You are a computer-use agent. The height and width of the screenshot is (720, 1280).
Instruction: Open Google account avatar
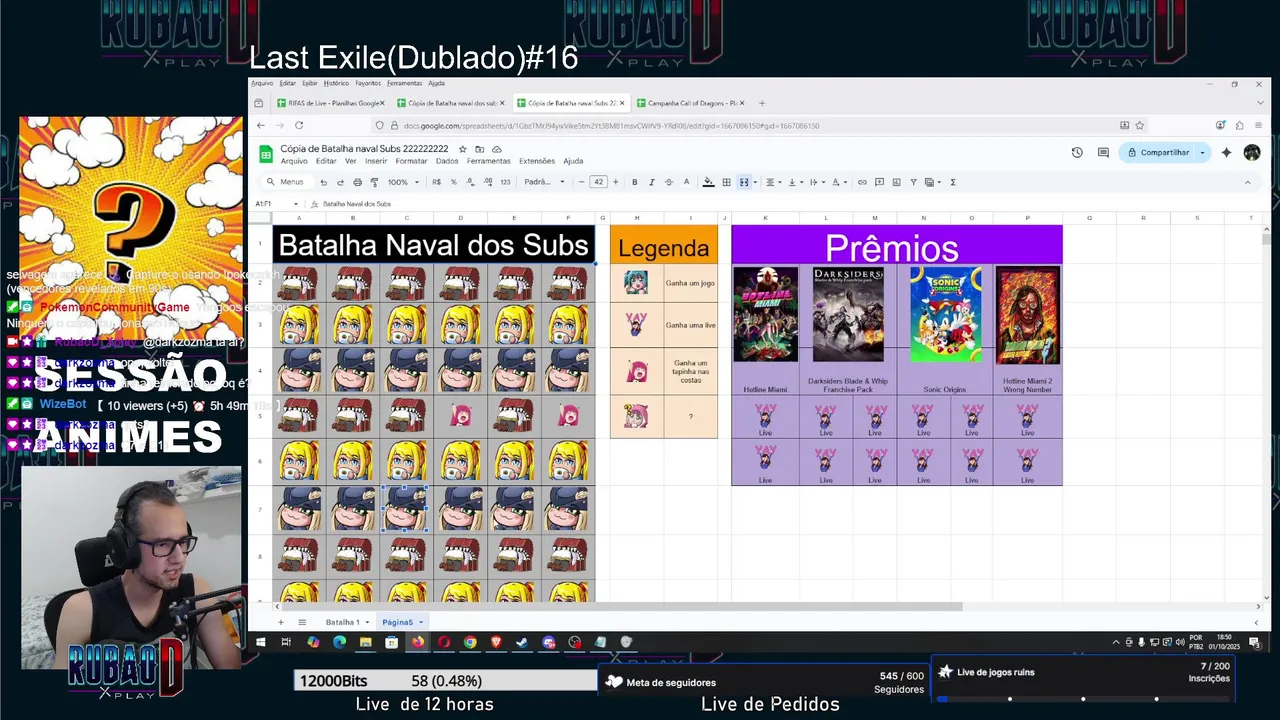coord(1252,152)
